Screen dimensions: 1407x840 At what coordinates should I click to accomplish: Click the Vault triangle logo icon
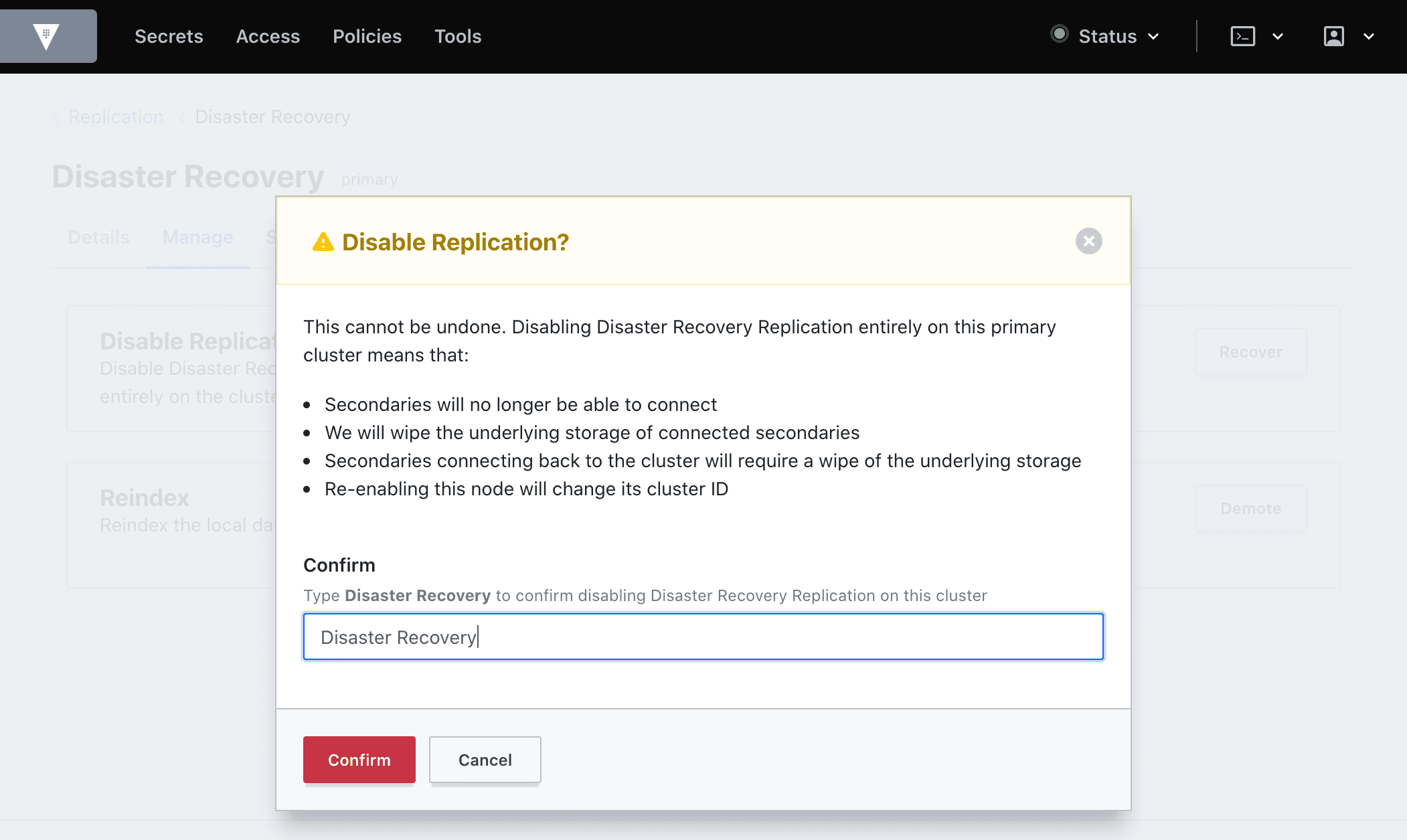point(46,35)
